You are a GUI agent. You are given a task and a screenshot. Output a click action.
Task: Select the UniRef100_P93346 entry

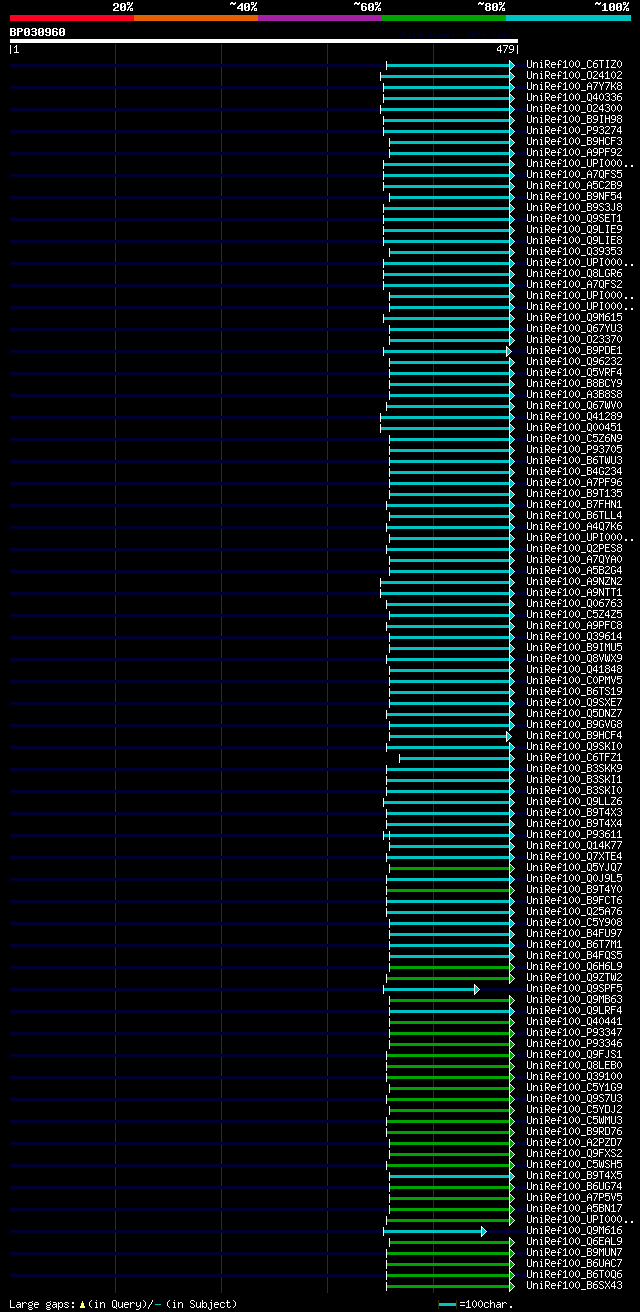click(x=574, y=1044)
